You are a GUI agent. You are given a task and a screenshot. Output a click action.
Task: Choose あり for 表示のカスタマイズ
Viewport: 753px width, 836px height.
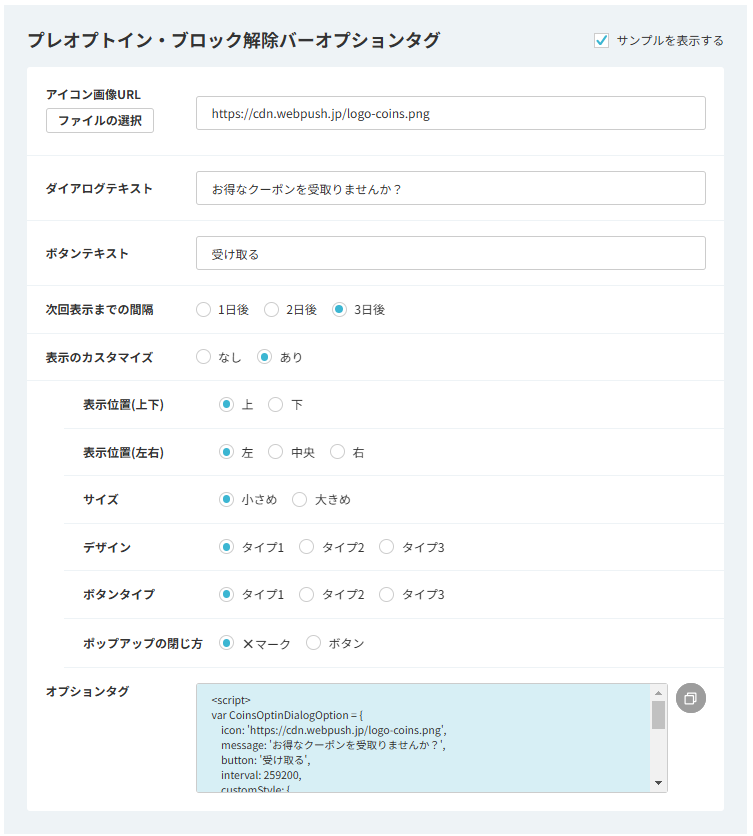[265, 357]
